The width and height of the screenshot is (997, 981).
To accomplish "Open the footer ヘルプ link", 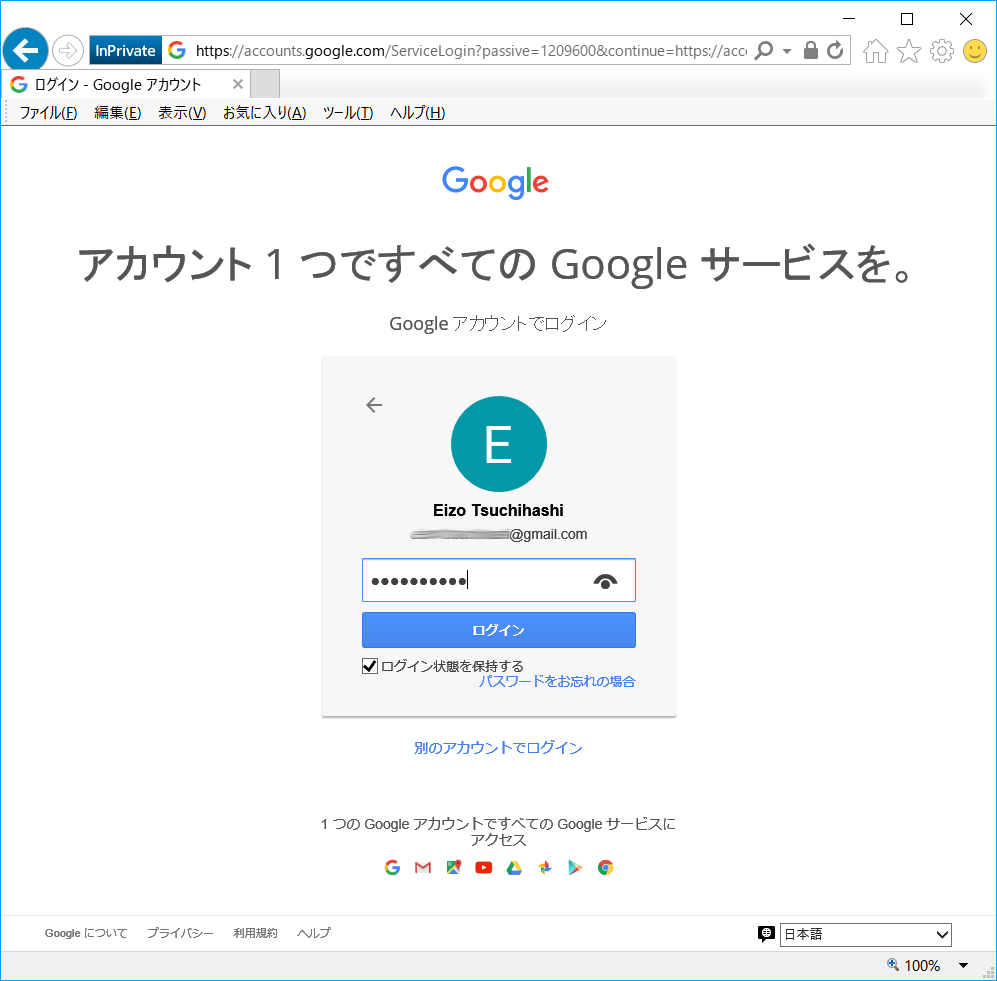I will pyautogui.click(x=314, y=933).
